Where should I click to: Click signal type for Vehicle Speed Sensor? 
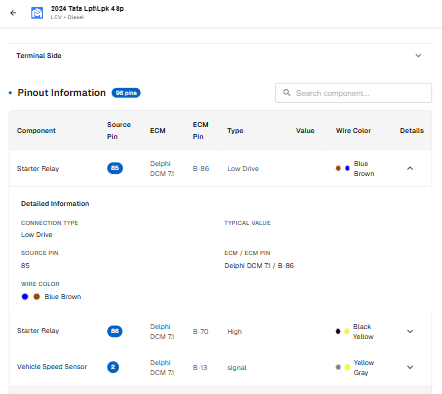[x=237, y=368]
